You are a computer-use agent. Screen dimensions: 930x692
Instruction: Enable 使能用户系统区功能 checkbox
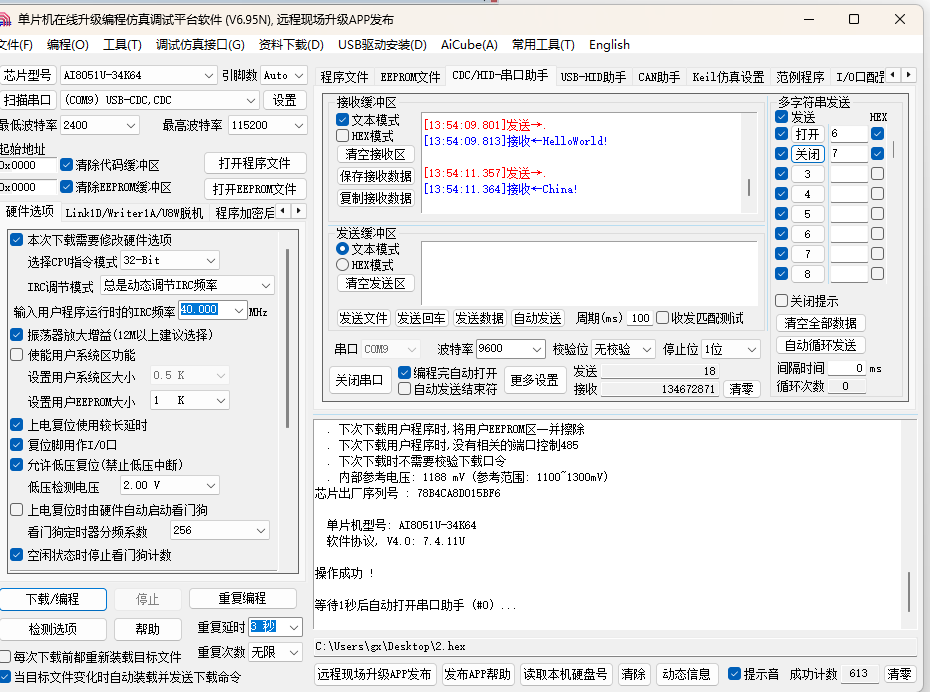pos(17,355)
